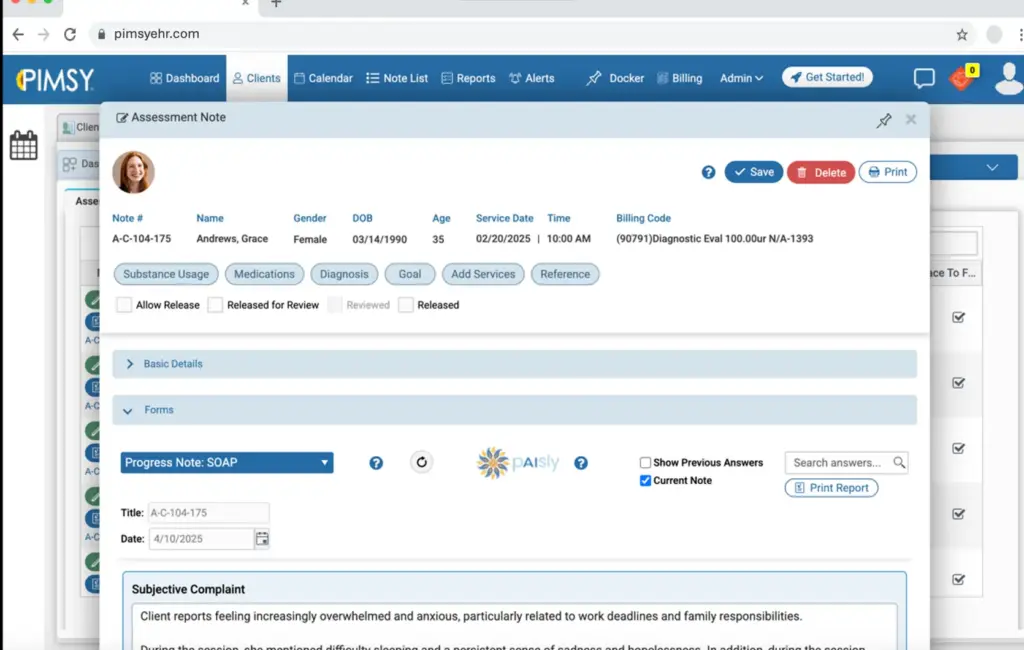The height and width of the screenshot is (650, 1024).
Task: Check the Allow Release checkbox
Action: (124, 305)
